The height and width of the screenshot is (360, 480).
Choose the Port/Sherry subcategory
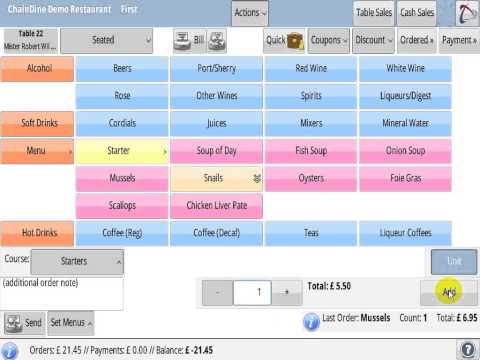(x=217, y=69)
